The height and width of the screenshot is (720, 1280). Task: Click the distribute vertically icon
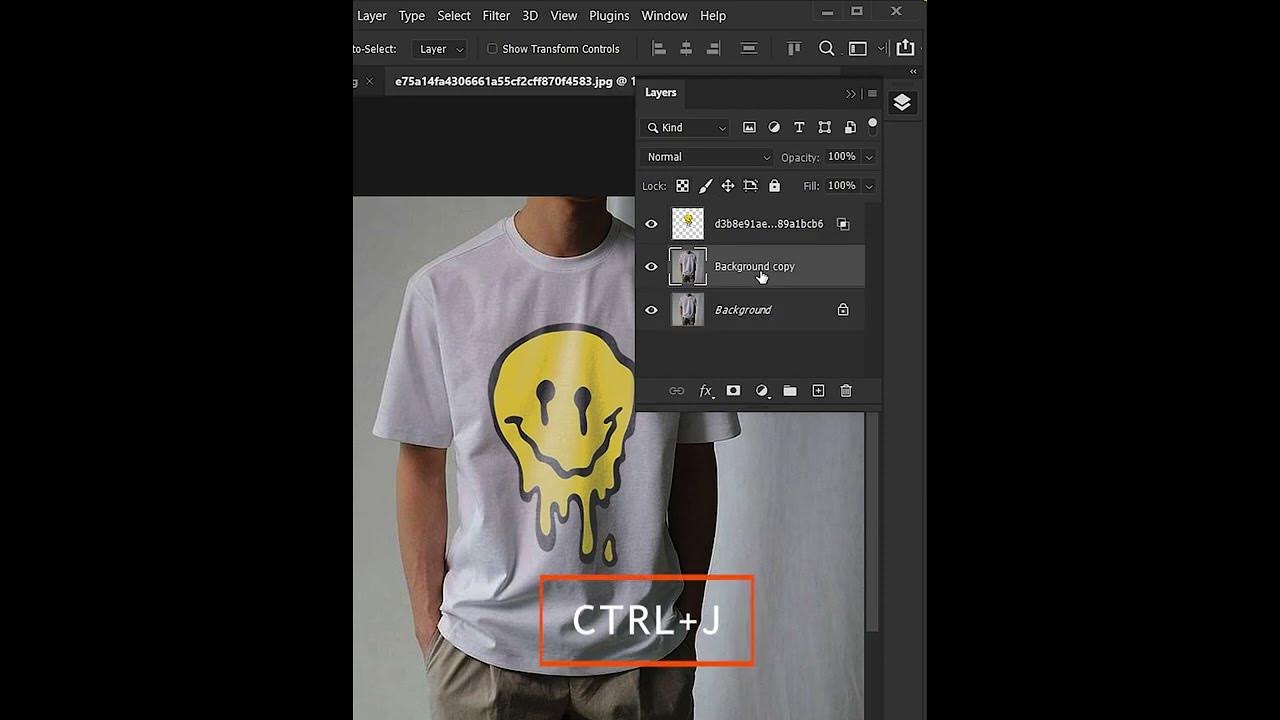748,48
